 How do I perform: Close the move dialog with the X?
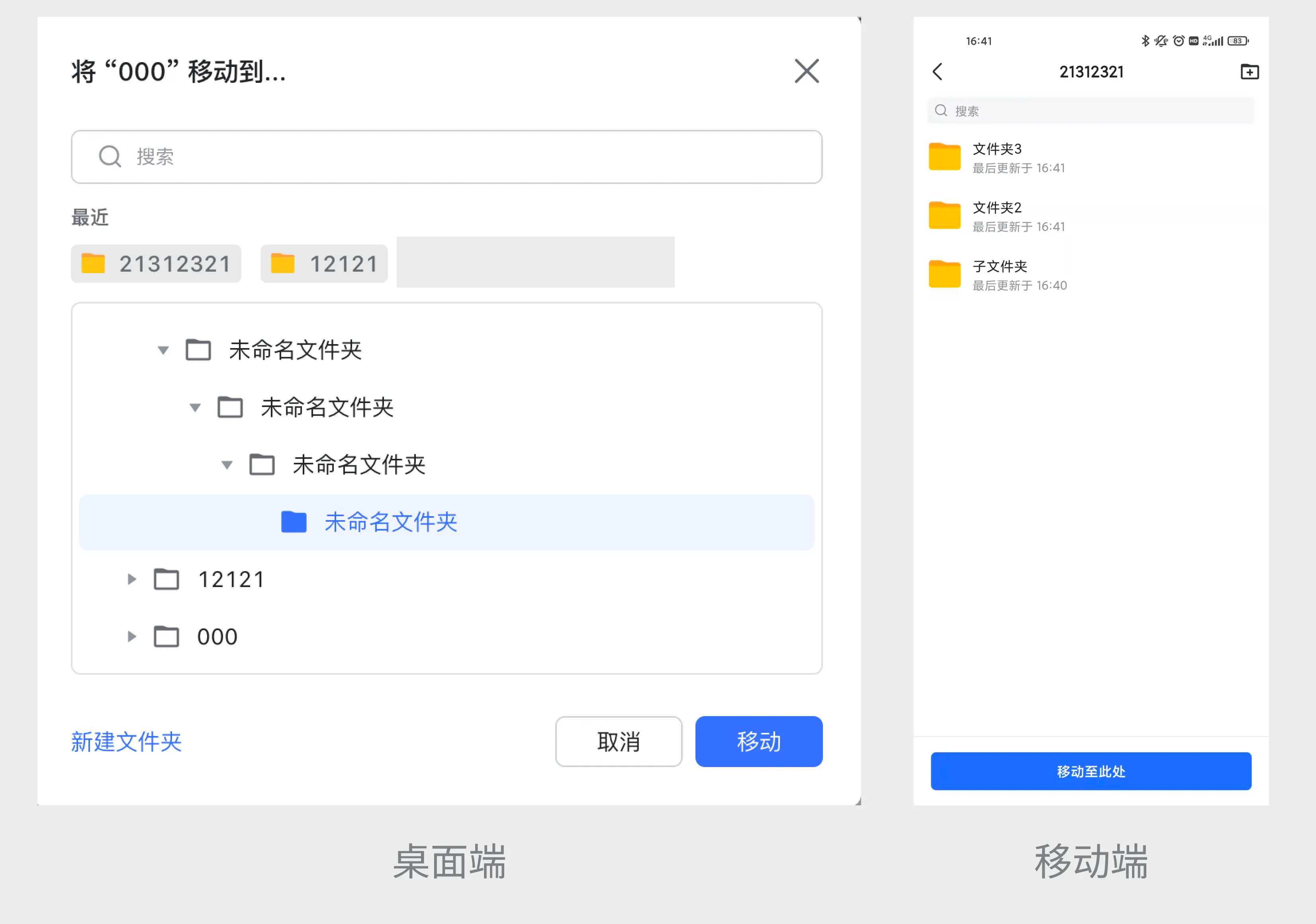click(x=807, y=71)
